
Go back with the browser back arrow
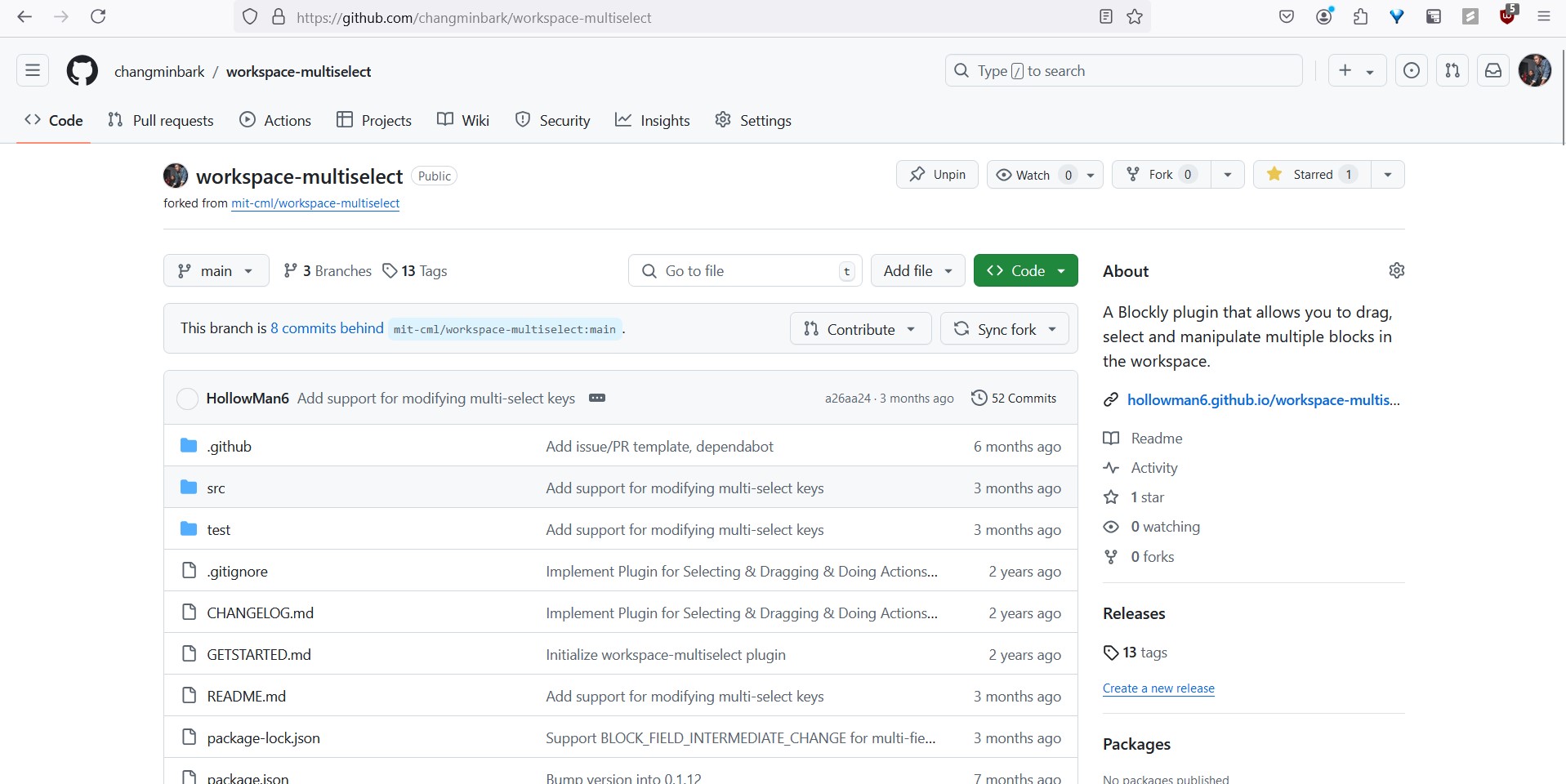25,16
